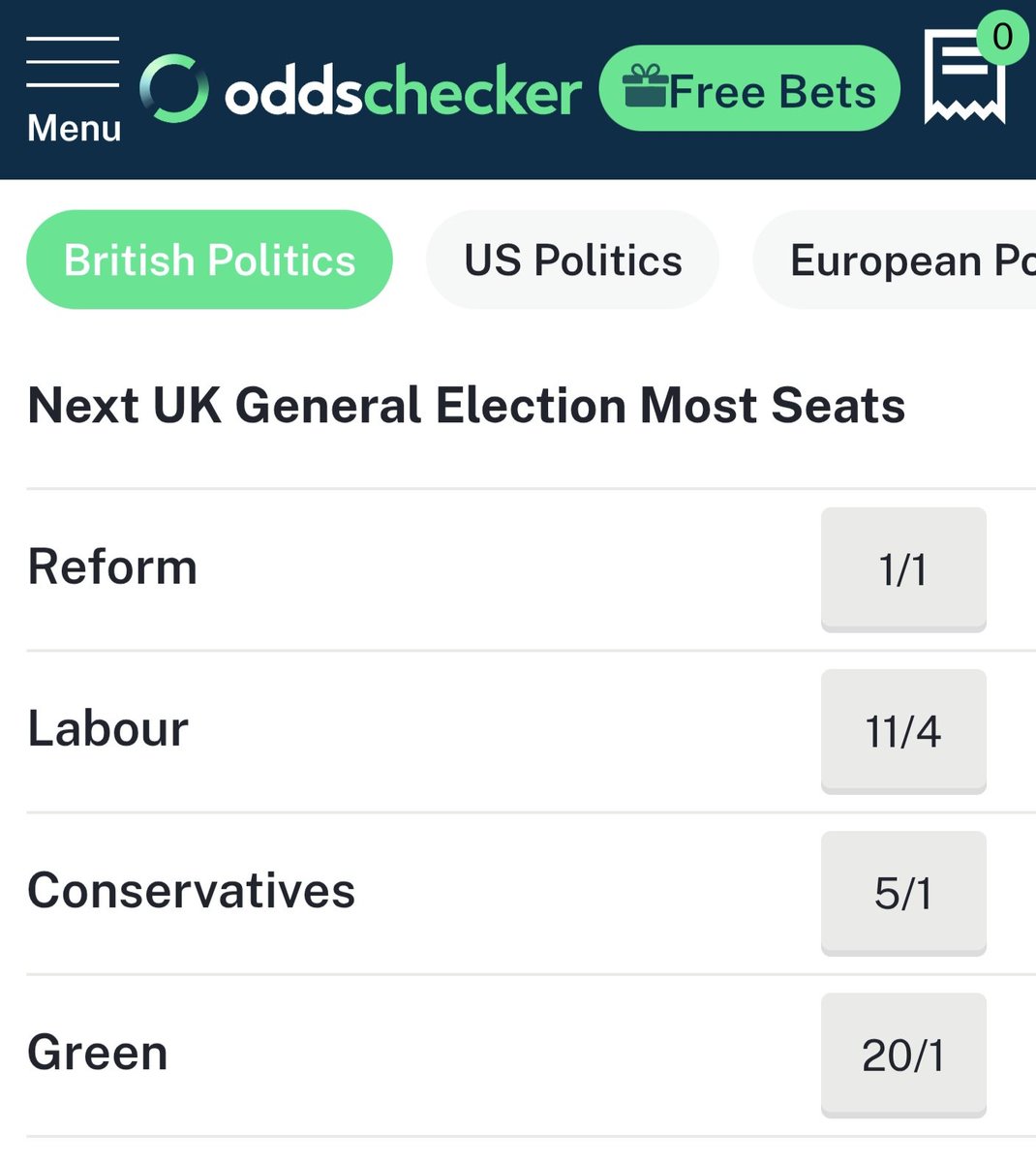Click the bet slip count badge
The image size is (1036, 1162).
click(x=1002, y=38)
